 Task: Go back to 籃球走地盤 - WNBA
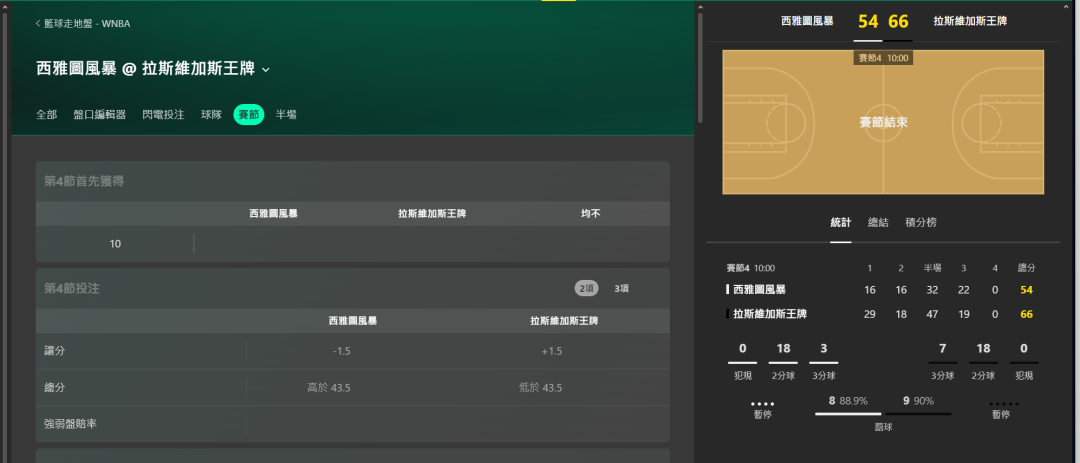pos(83,23)
